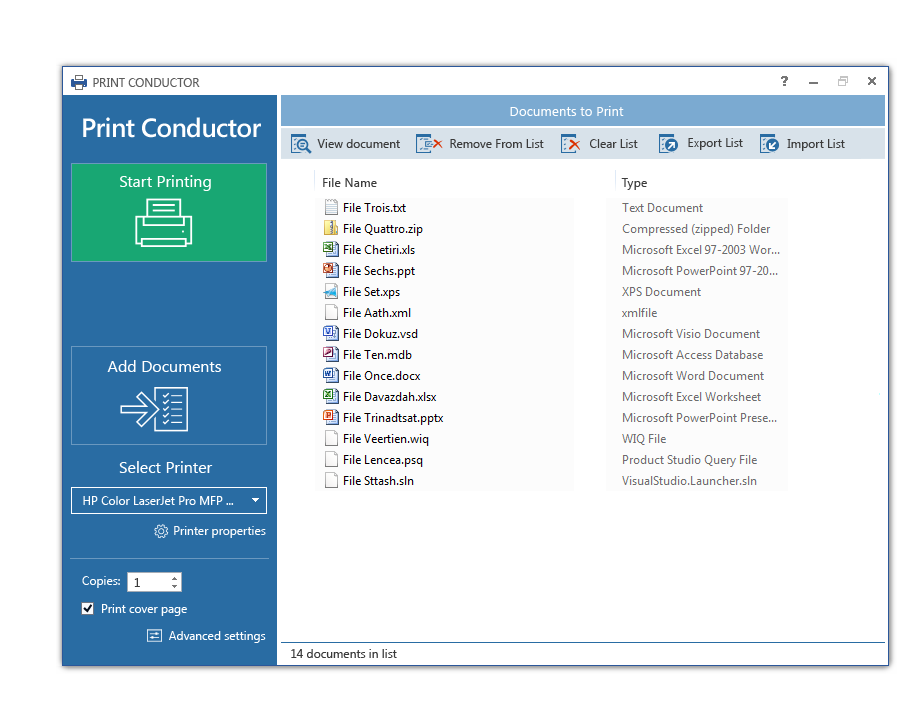Click the Clear List icon
920x720 pixels.
pyautogui.click(x=570, y=144)
